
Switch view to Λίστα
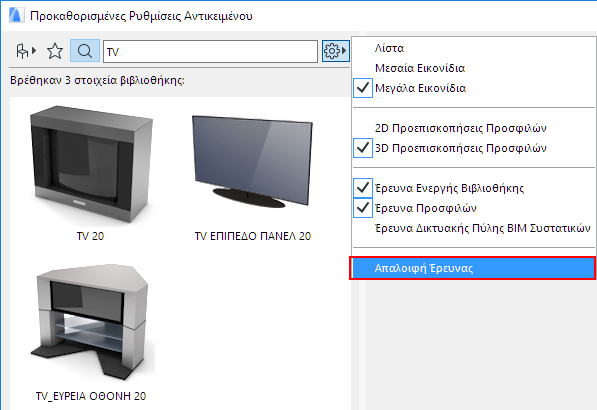click(x=389, y=48)
